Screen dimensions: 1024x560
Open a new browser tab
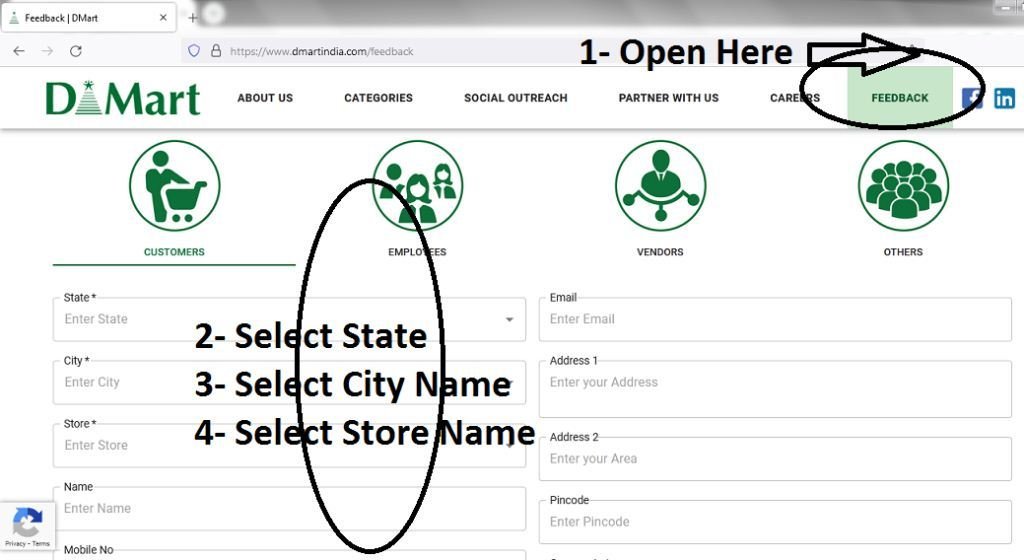193,18
